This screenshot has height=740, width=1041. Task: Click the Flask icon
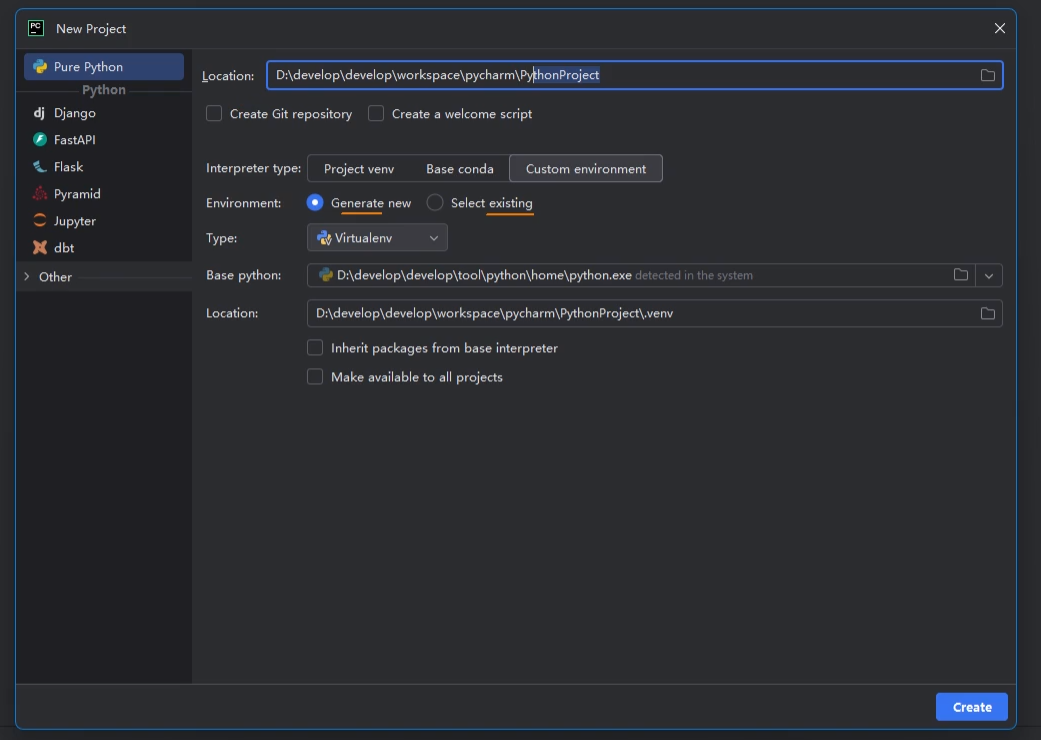point(40,167)
